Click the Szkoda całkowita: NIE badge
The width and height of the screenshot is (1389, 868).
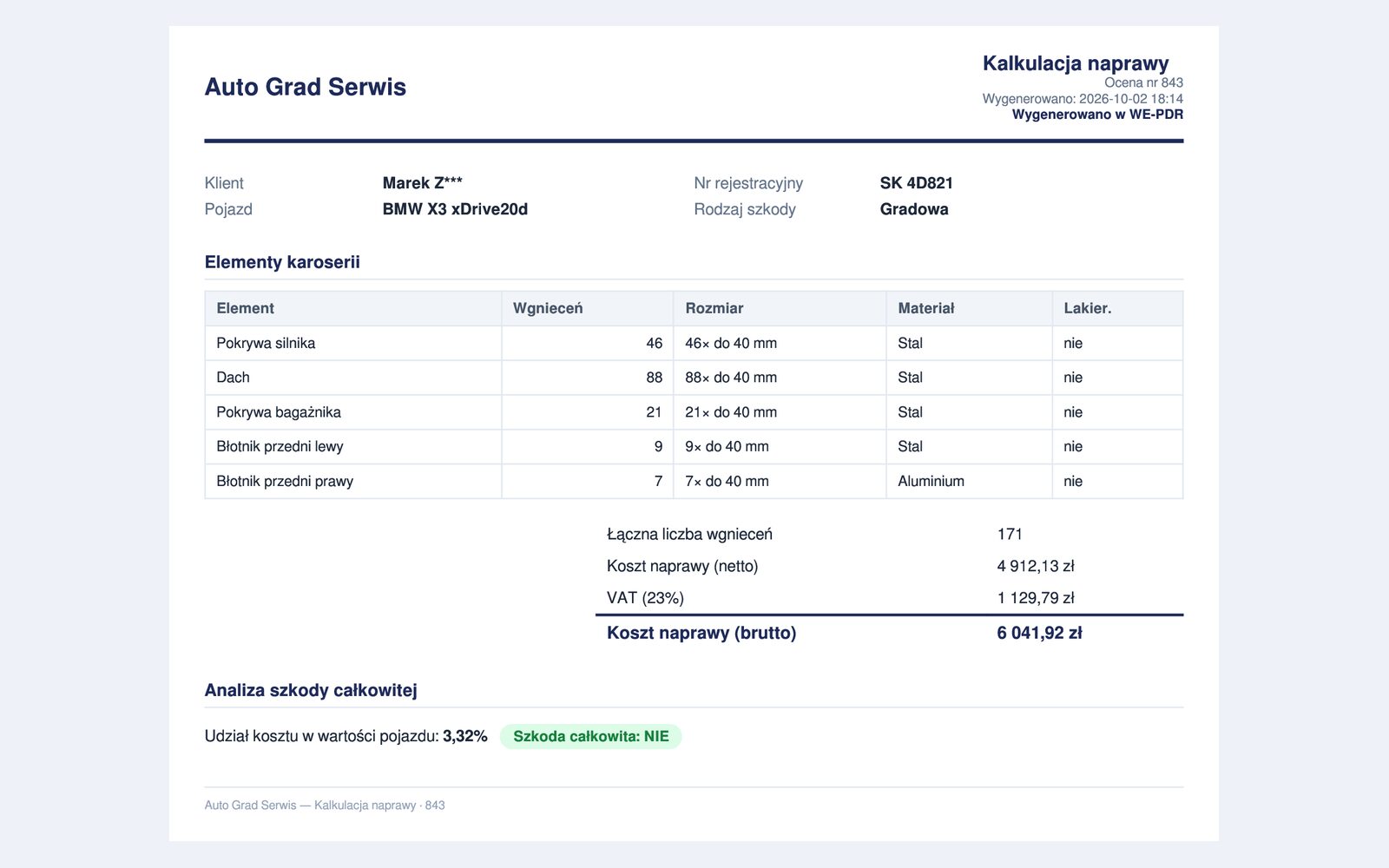[591, 737]
